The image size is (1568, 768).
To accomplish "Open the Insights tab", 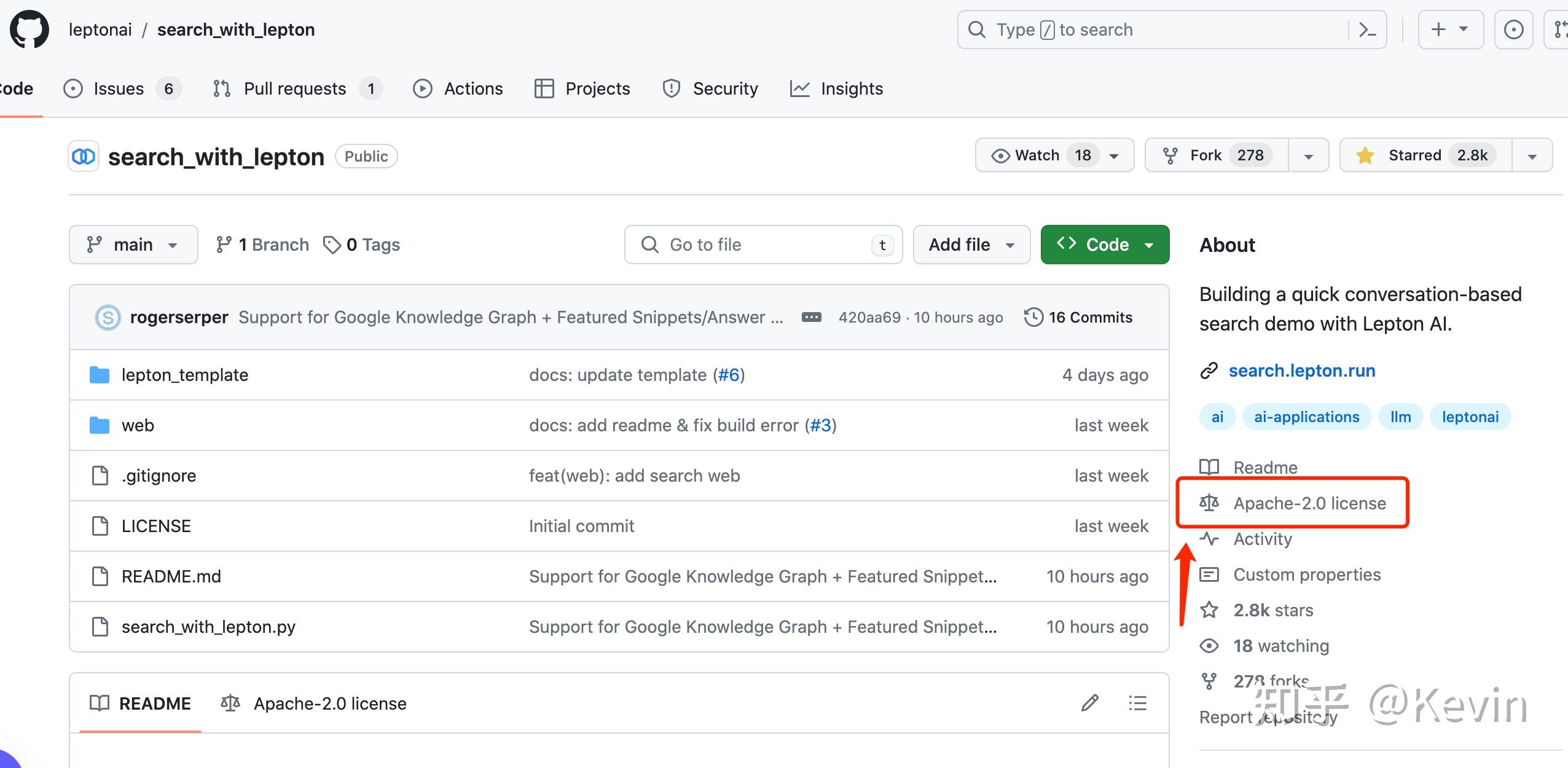I will pos(851,89).
